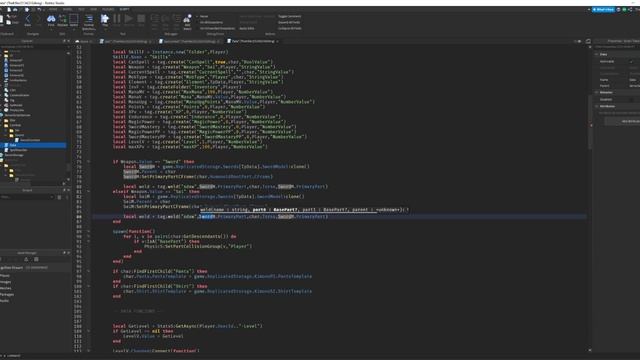Click the Resume arrow icon
The width and height of the screenshot is (640, 360).
click(129, 20)
